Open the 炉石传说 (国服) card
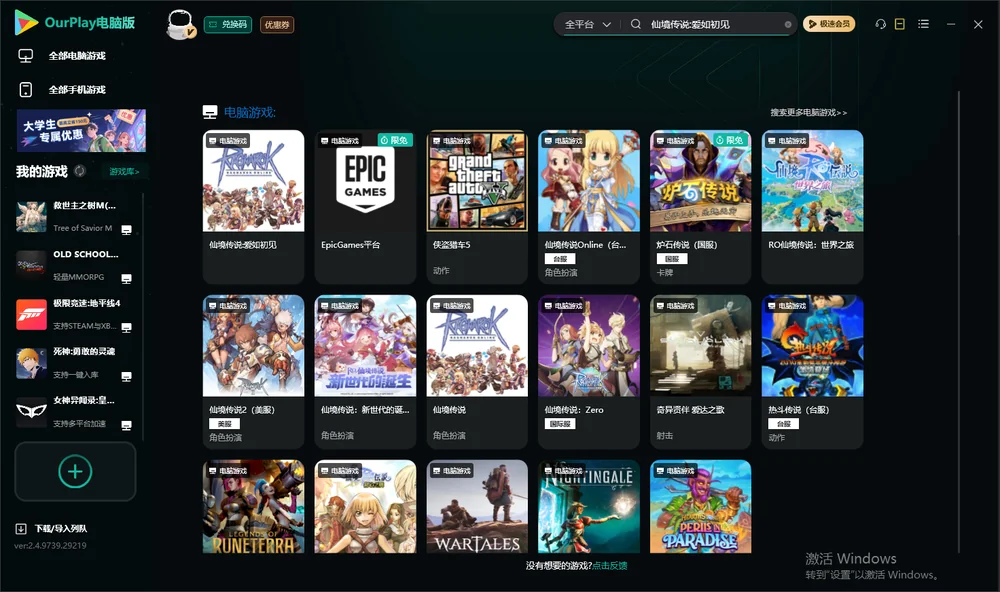The width and height of the screenshot is (1000, 592). click(701, 207)
